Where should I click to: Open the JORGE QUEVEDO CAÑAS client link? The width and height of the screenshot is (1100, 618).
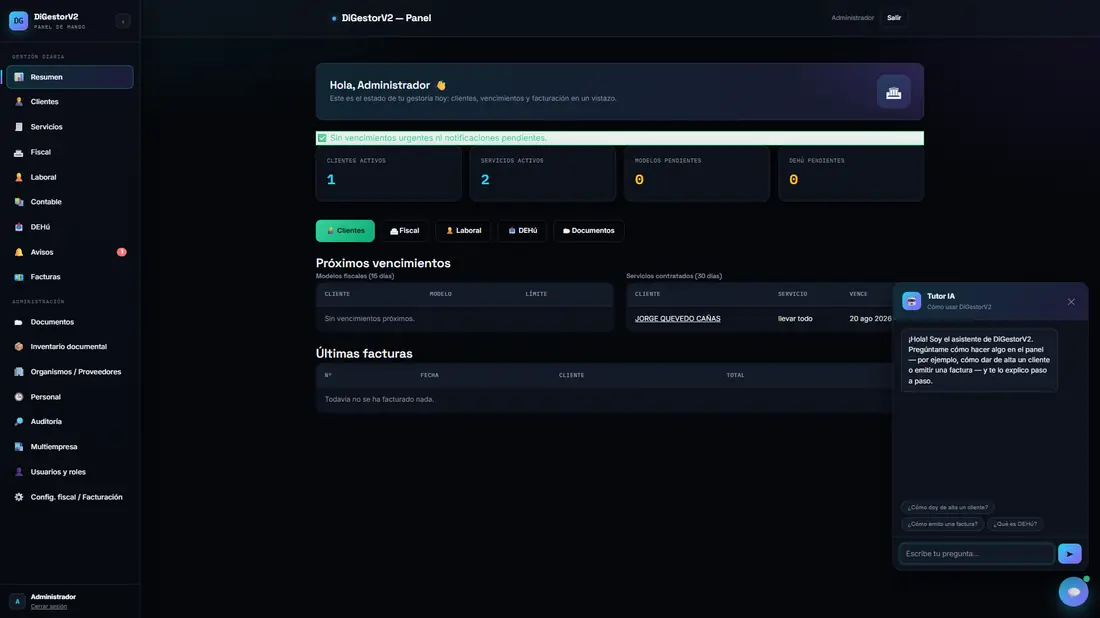[678, 318]
